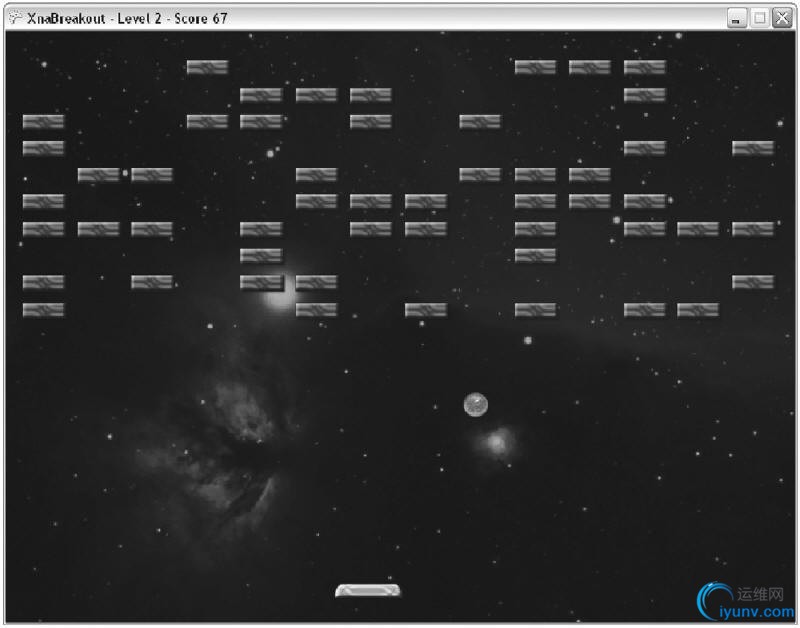
Task: Click the brick overlapping the bright star glow
Action: [x=261, y=282]
